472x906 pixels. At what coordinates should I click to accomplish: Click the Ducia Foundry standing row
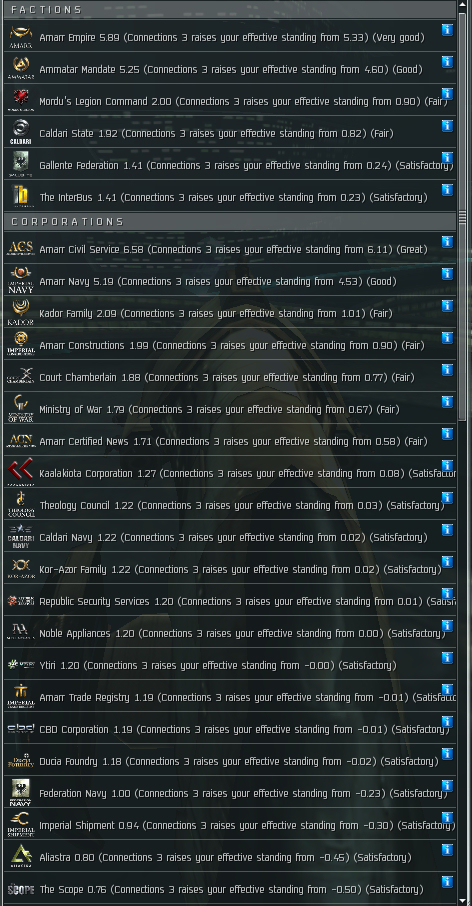tap(230, 760)
